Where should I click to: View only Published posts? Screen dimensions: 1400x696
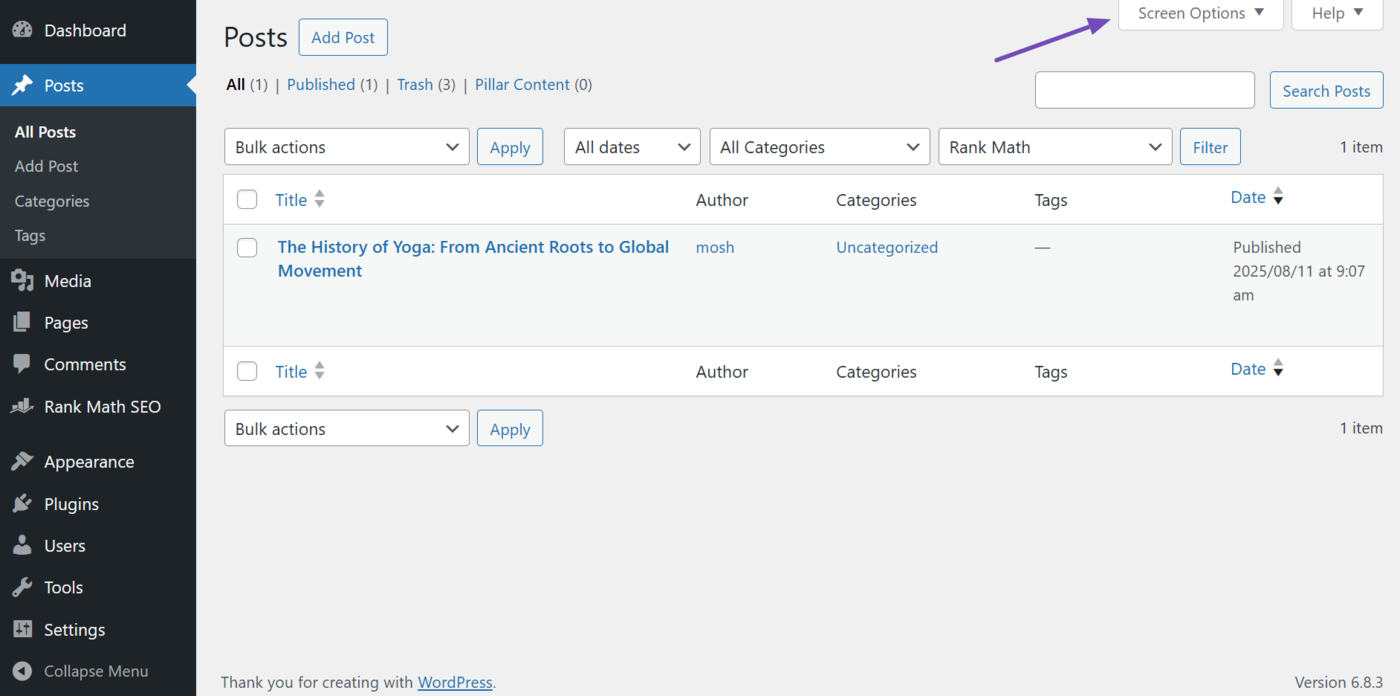322,84
